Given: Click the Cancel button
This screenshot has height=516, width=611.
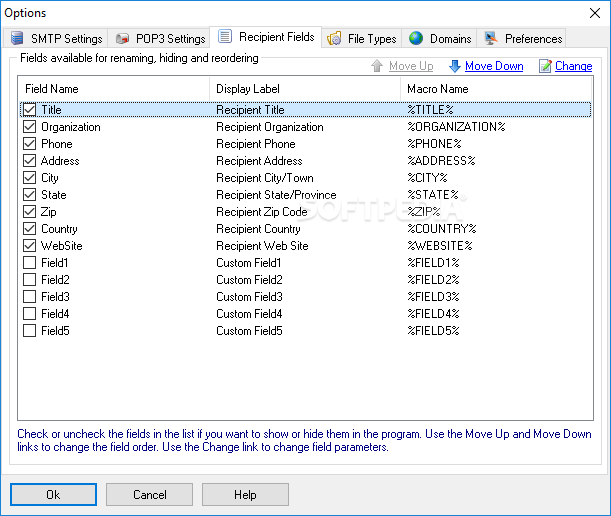Looking at the screenshot, I should 149,495.
